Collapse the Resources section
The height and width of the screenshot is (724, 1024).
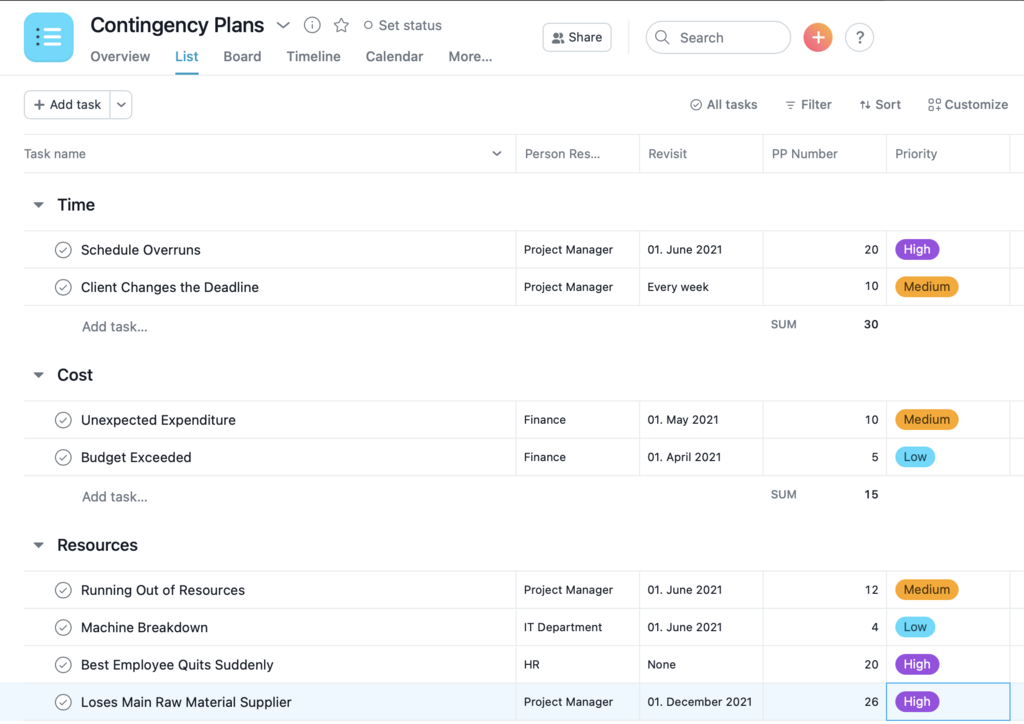[39, 546]
